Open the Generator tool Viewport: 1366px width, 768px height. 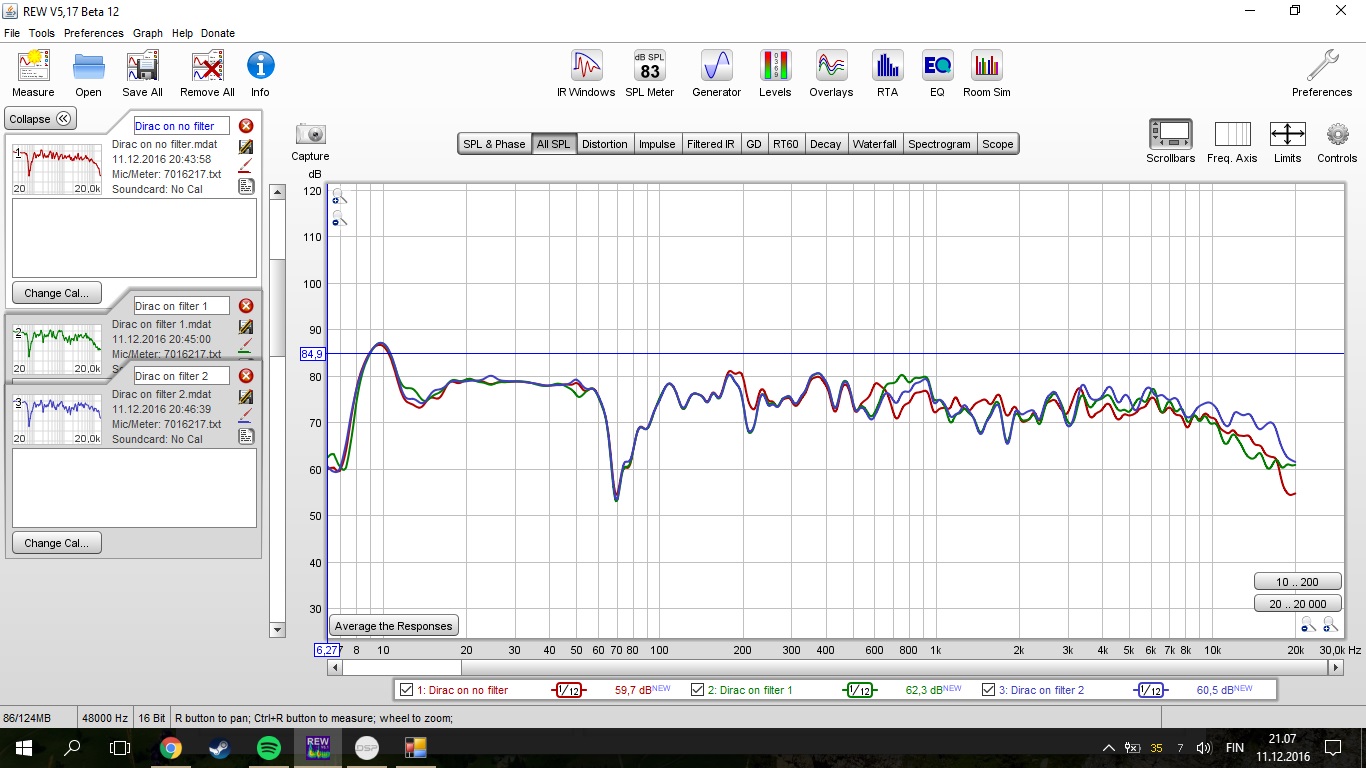tap(717, 66)
